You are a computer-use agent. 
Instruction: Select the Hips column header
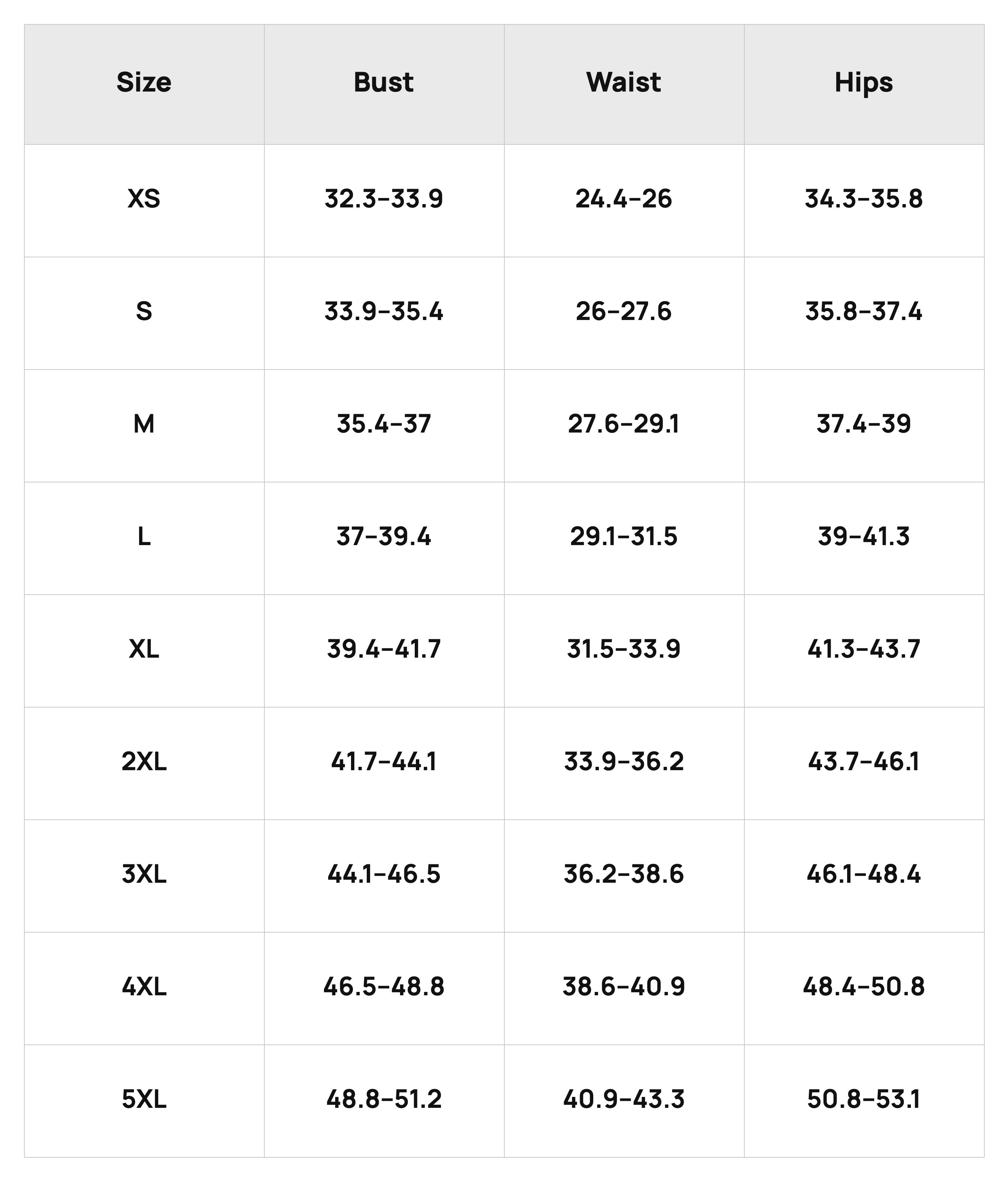point(863,84)
